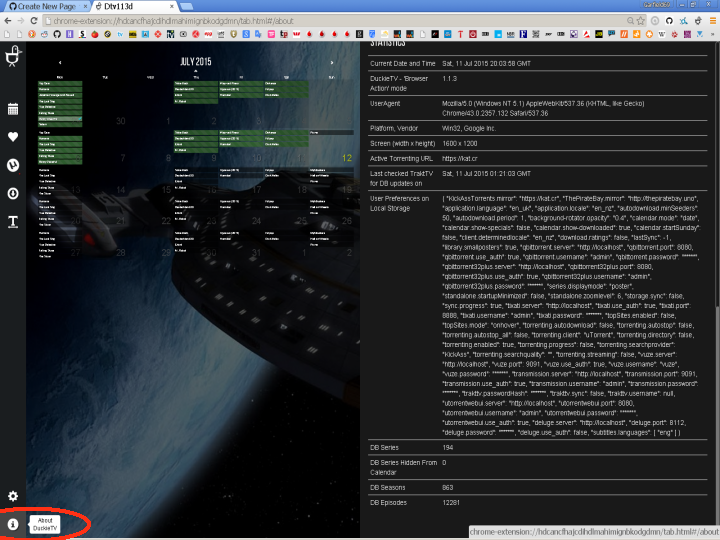720x540 pixels.
Task: Click the DB Seasons value 863
Action: tap(448, 487)
